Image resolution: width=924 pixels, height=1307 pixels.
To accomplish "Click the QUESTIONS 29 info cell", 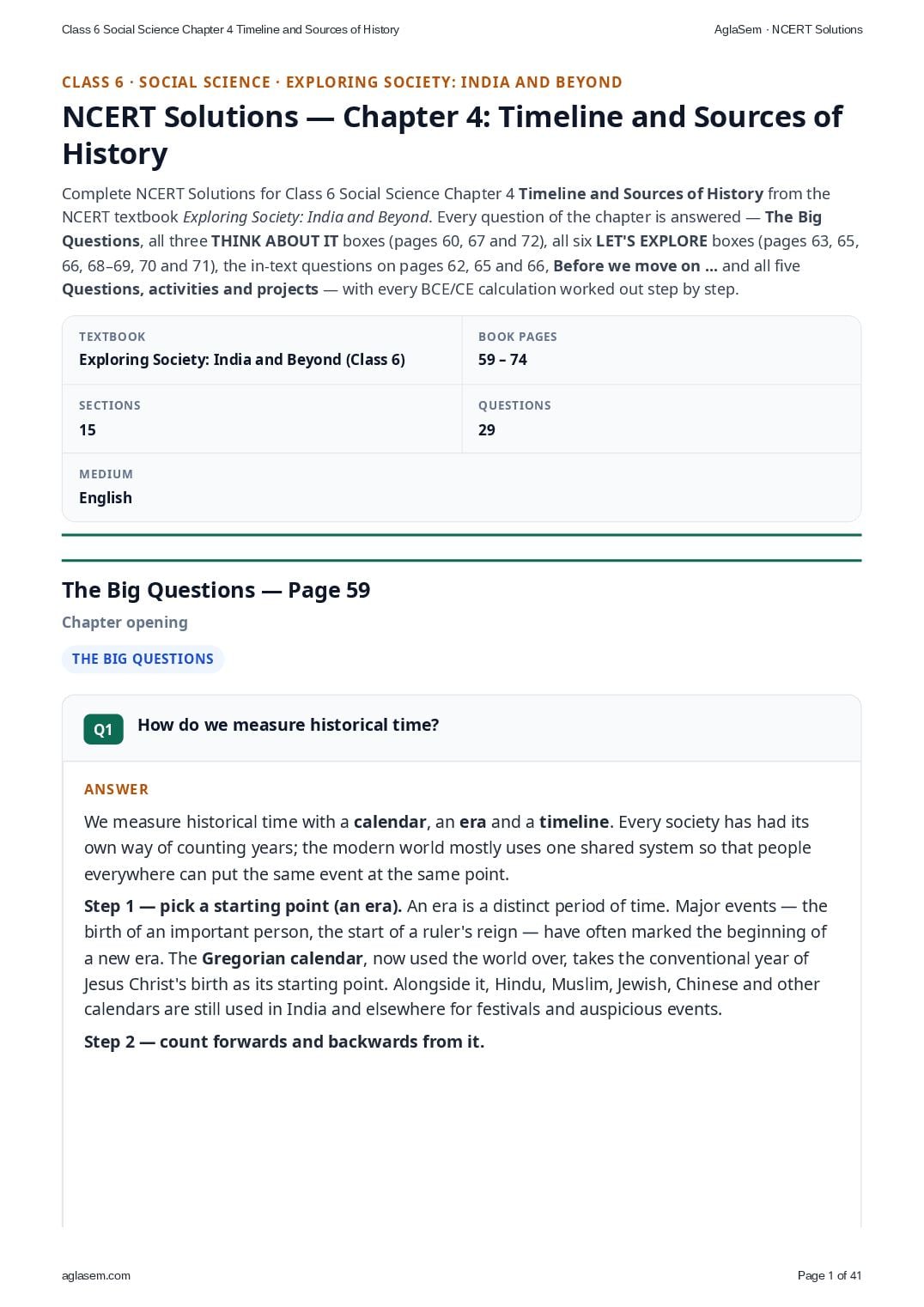I will pos(661,419).
